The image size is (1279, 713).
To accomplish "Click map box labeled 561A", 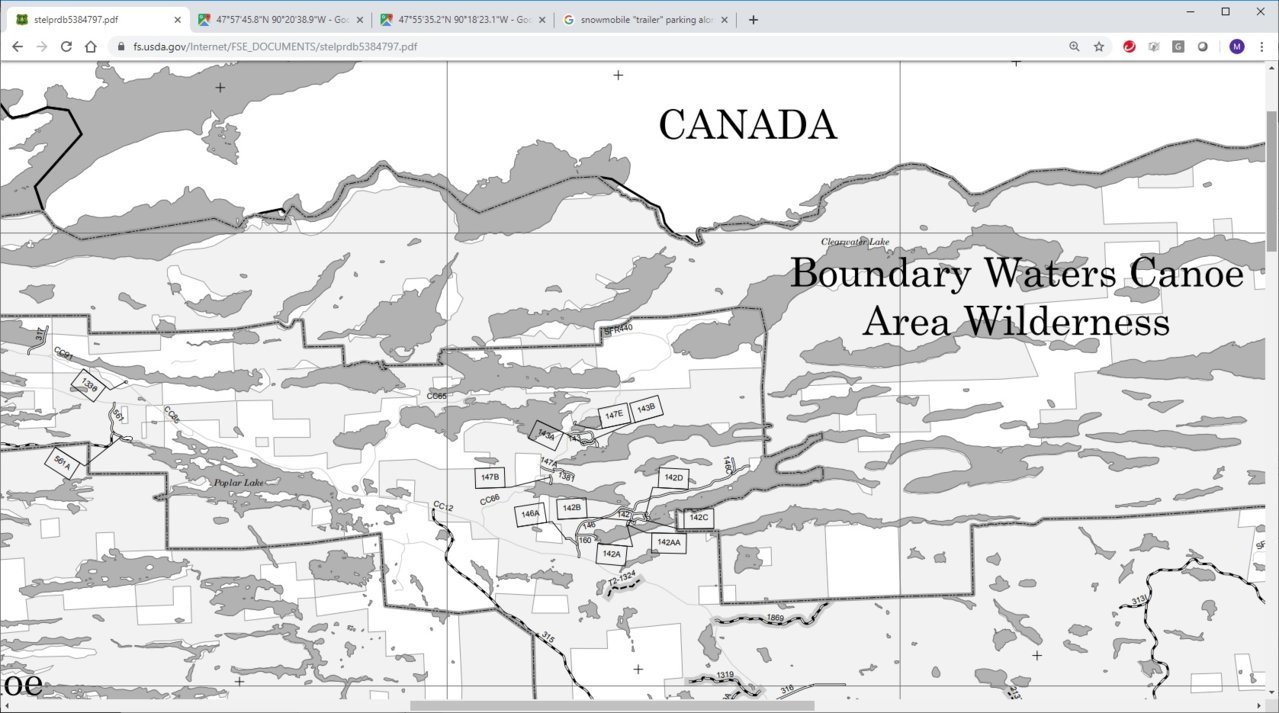I will point(62,462).
